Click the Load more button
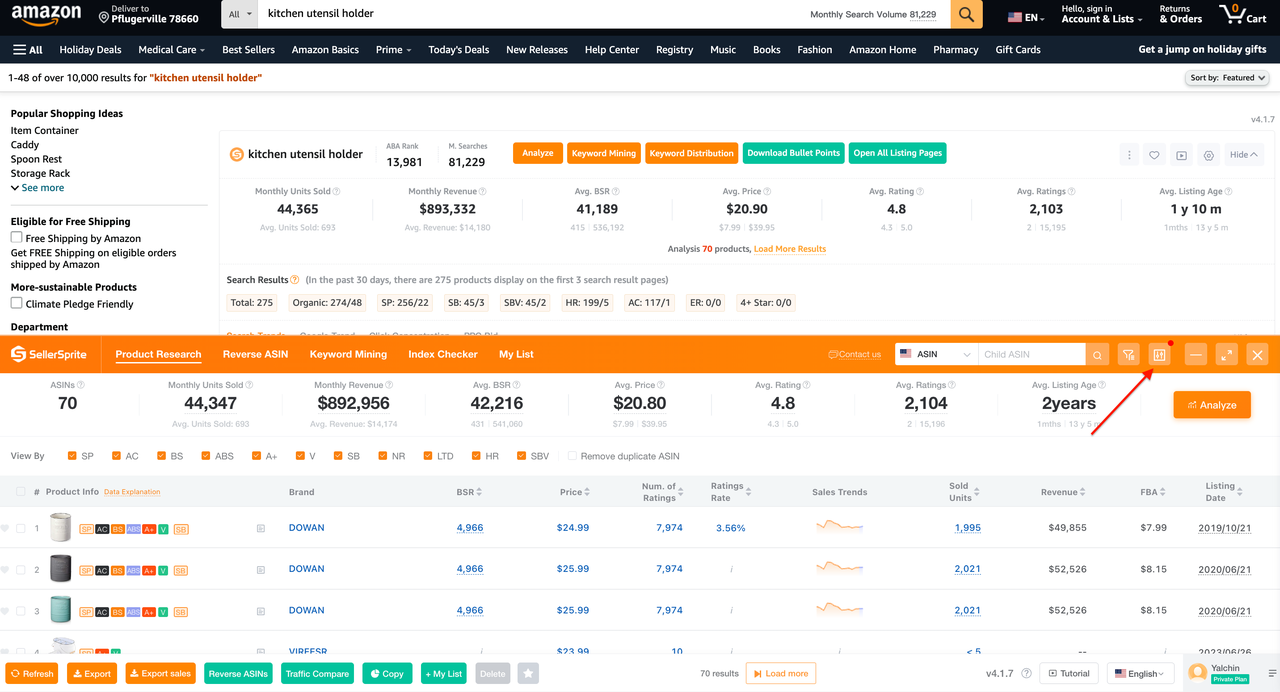Viewport: 1280px width, 692px height. coord(781,674)
